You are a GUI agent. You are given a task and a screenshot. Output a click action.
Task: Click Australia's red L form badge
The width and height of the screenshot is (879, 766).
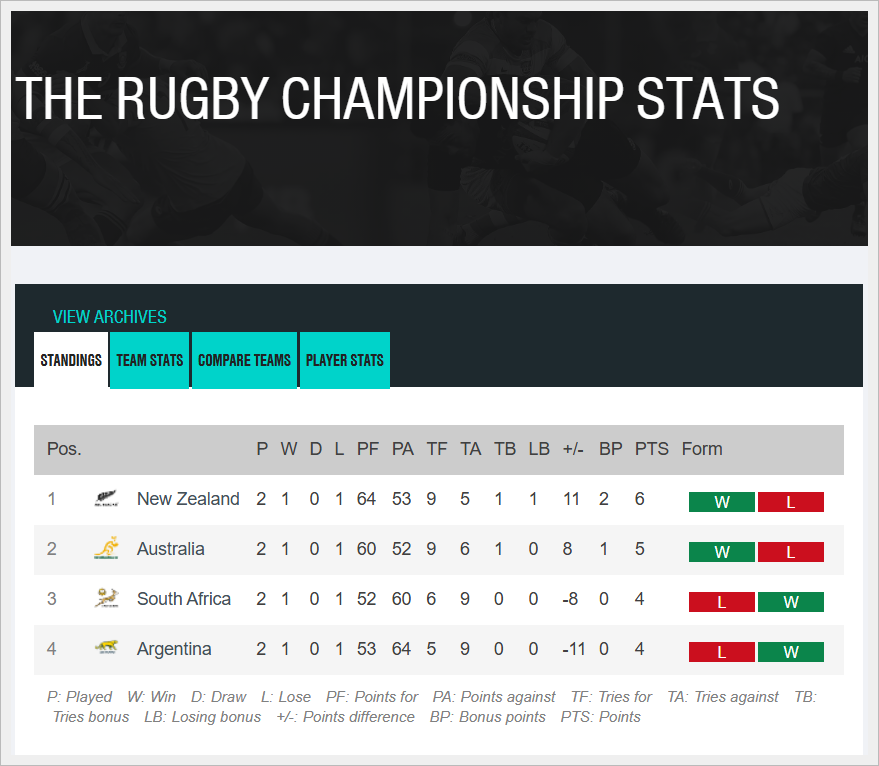click(791, 552)
